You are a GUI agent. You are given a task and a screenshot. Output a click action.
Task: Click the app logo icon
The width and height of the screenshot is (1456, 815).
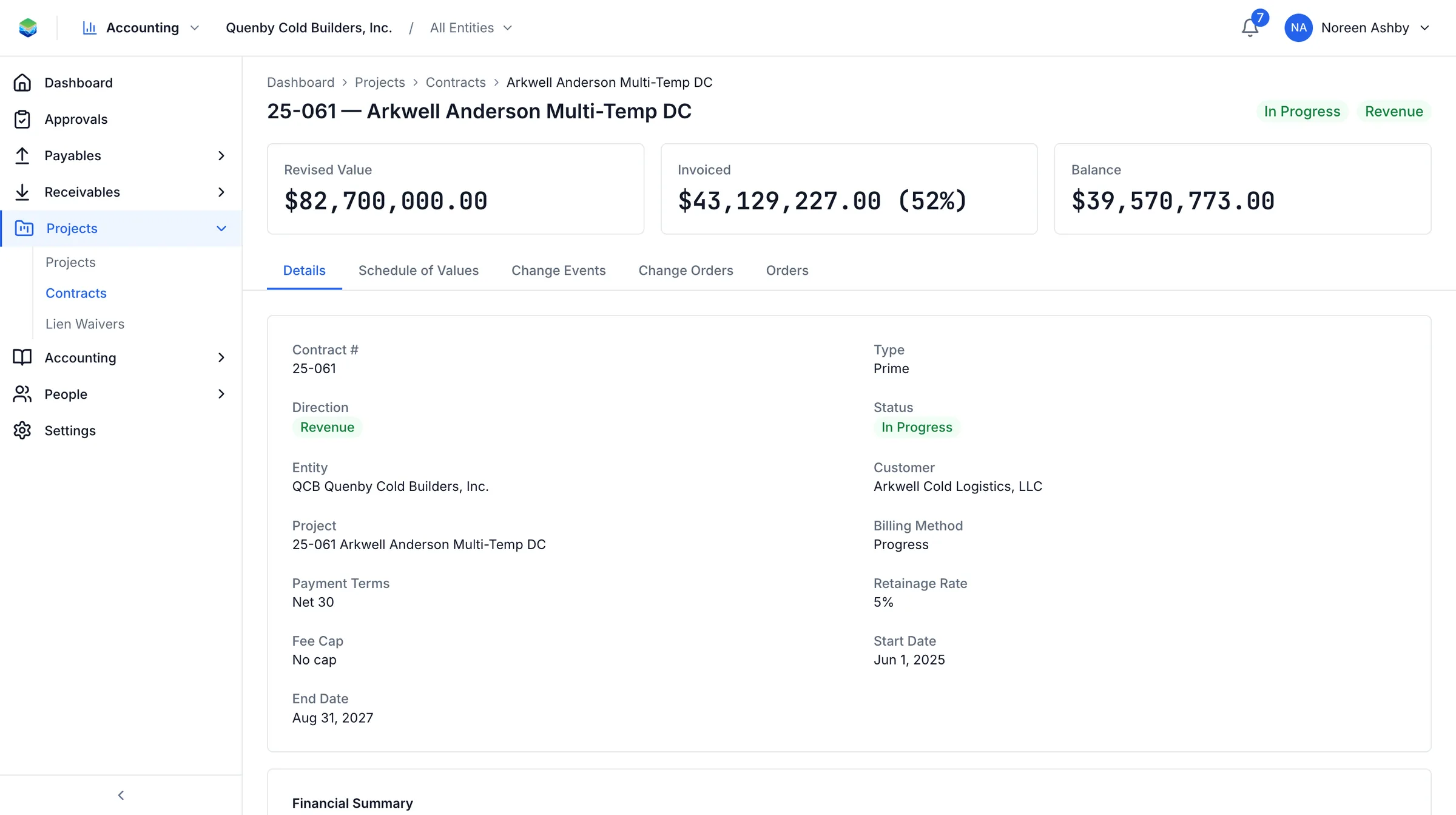point(28,28)
